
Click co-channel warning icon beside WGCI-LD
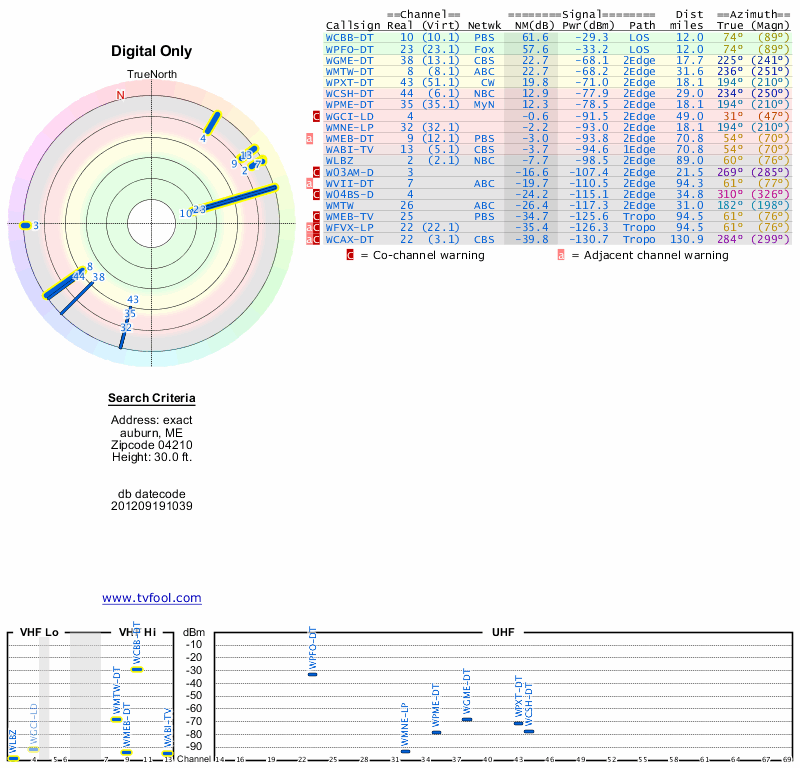point(317,116)
